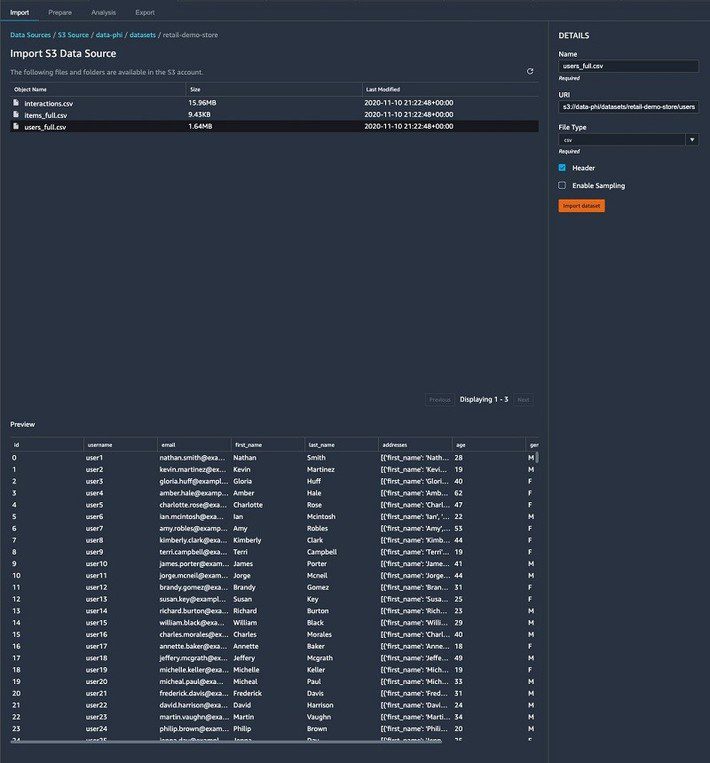The height and width of the screenshot is (763, 710).
Task: Click the william.black email cell
Action: point(193,622)
